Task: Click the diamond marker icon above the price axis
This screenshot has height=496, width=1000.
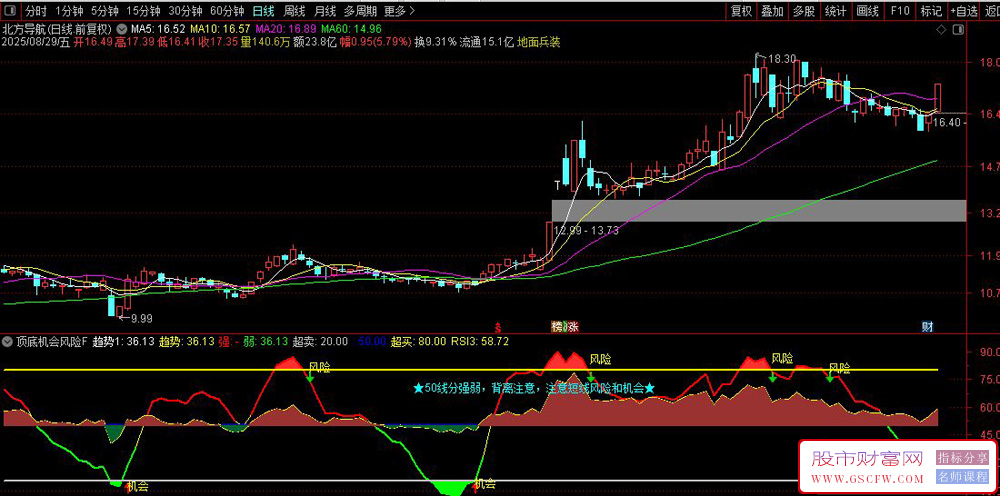Action: tap(941, 30)
